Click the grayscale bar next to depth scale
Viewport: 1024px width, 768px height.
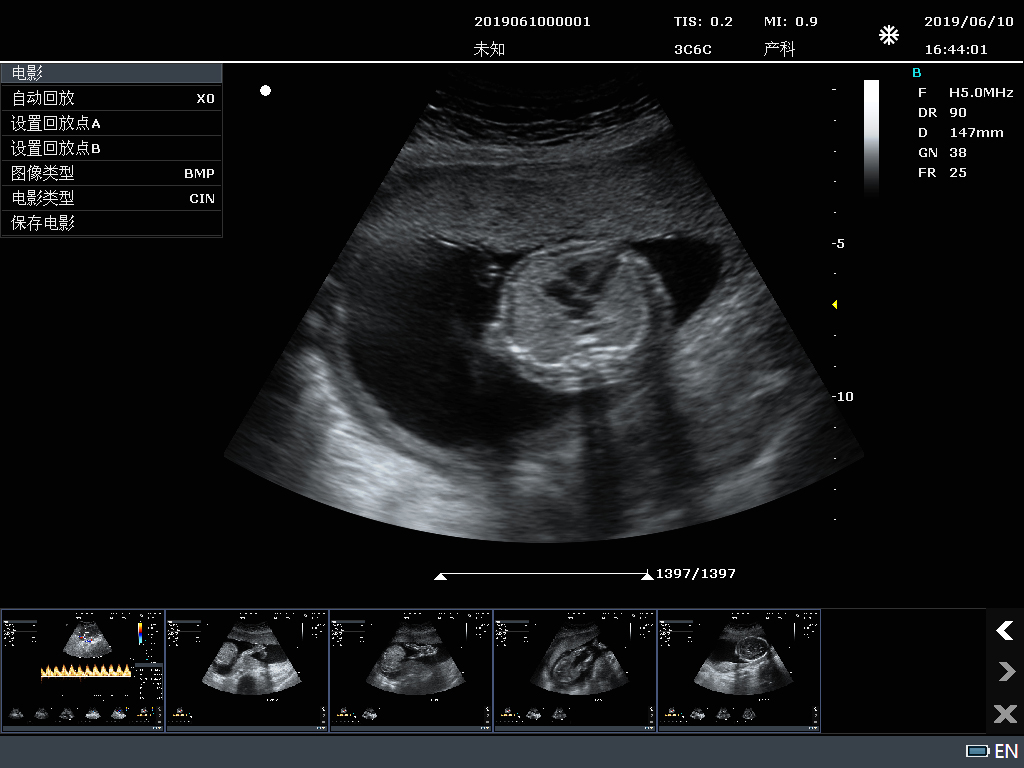[x=871, y=135]
